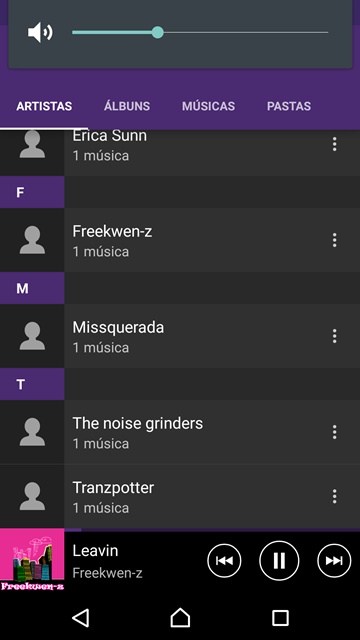The image size is (360, 640).
Task: Switch to the MÚSICAS tab
Action: click(208, 106)
